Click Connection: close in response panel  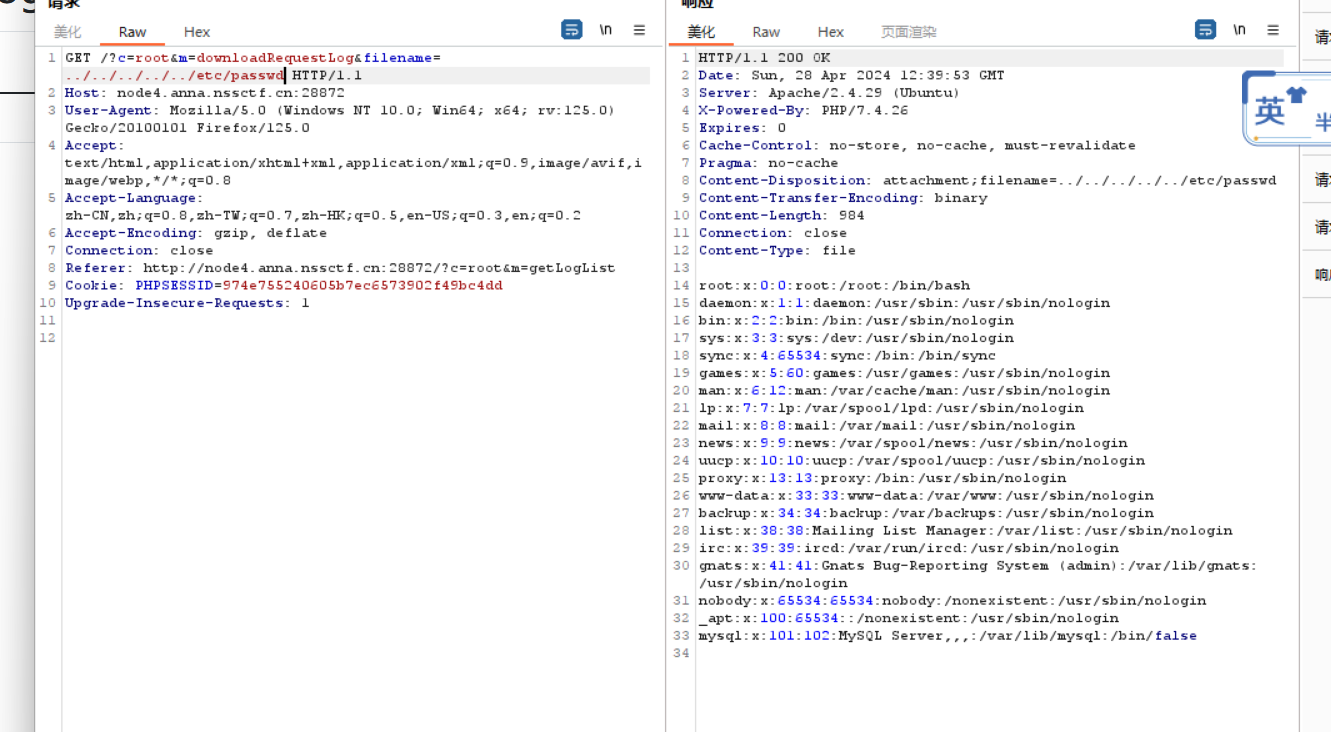[x=772, y=233]
